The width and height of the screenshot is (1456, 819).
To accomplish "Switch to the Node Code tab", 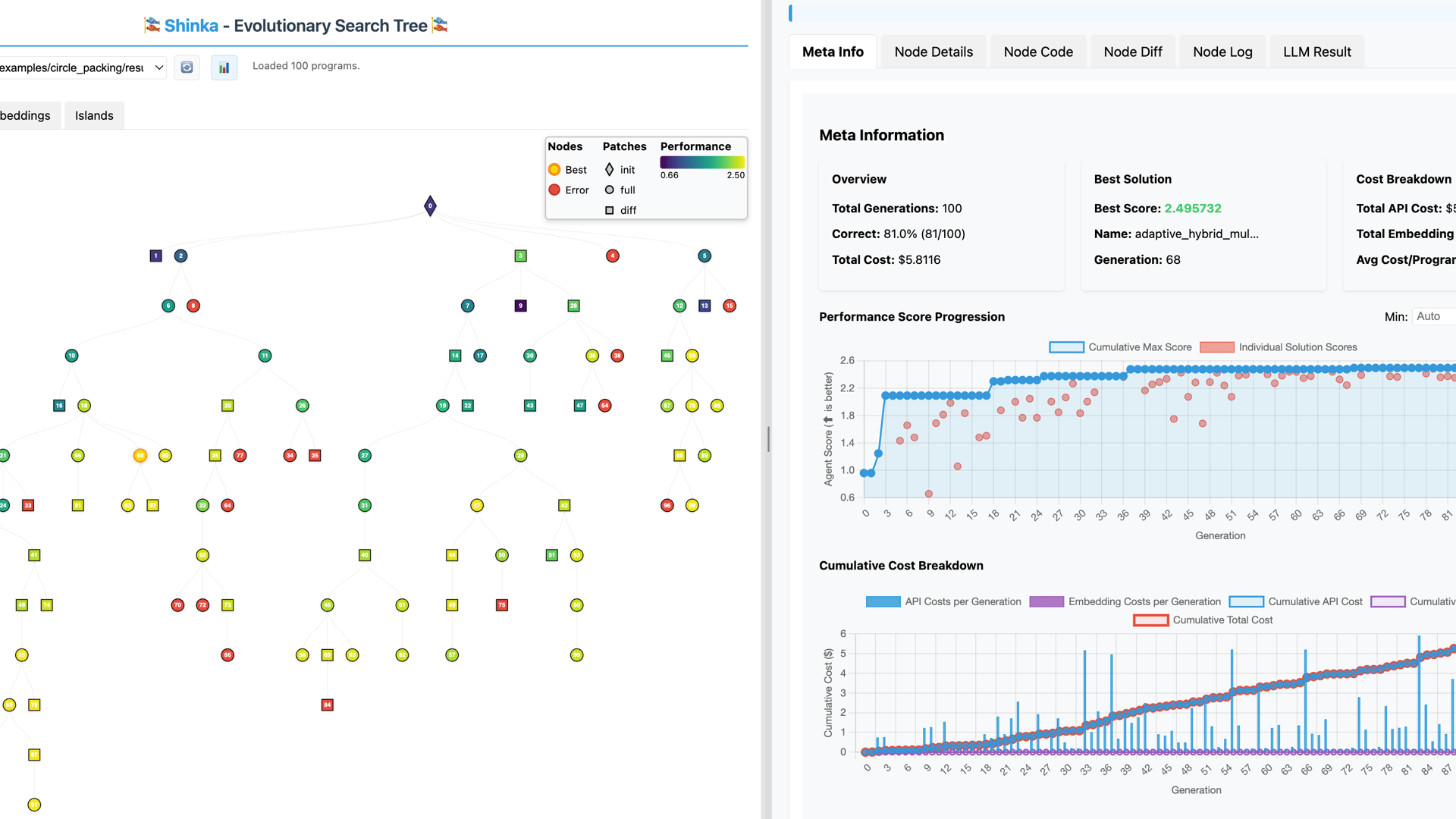I will [x=1038, y=52].
